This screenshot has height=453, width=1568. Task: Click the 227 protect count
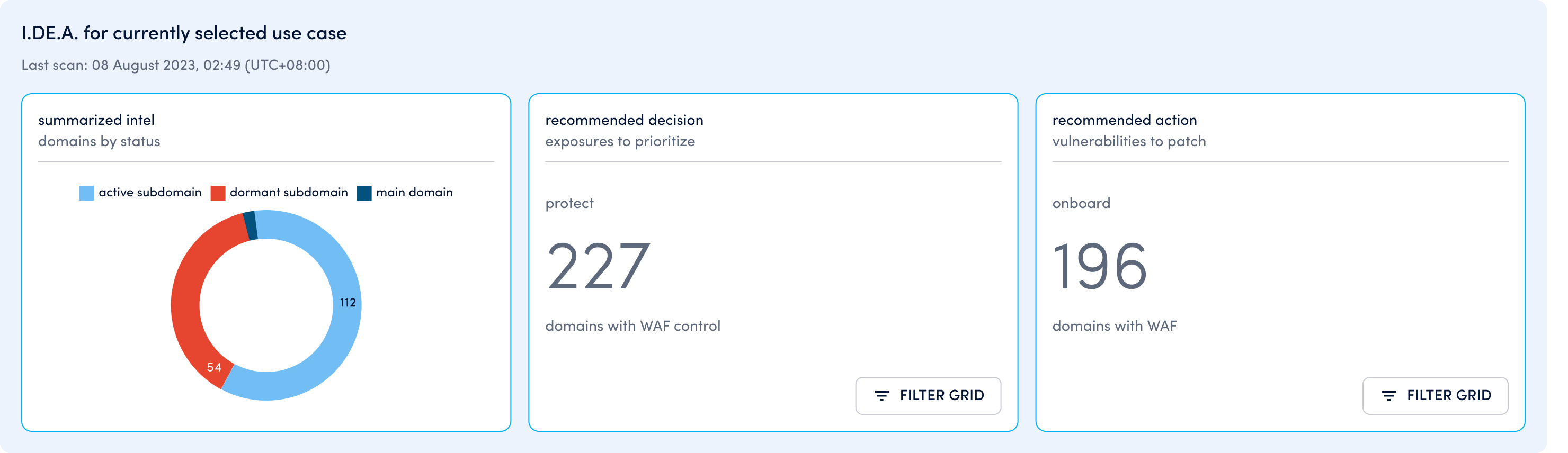[x=599, y=266]
